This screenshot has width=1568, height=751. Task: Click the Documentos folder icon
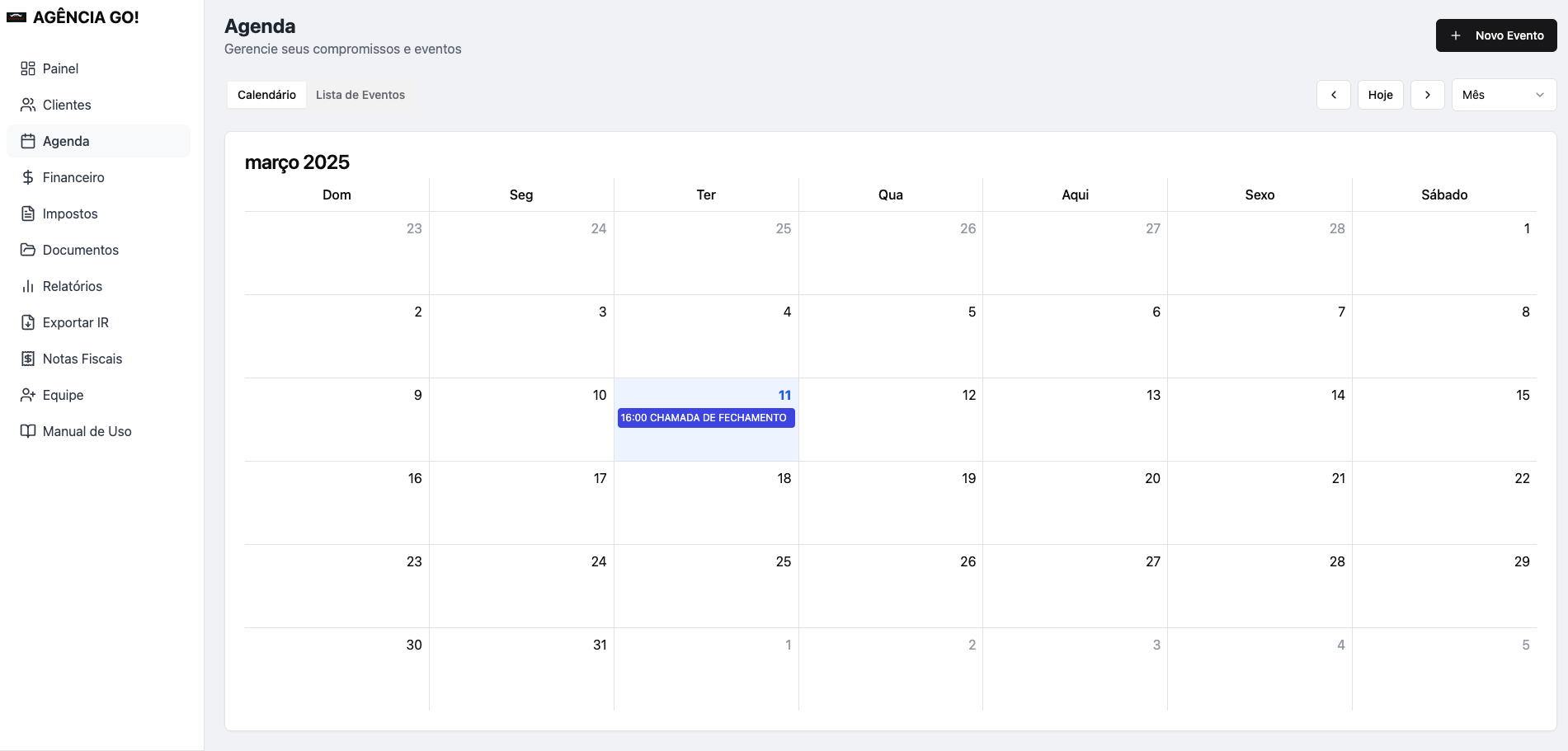coord(28,250)
